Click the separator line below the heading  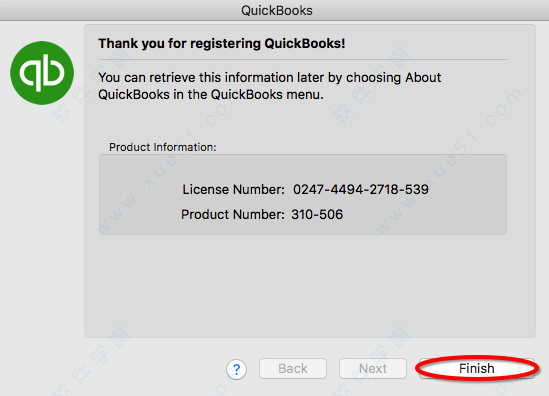point(303,60)
